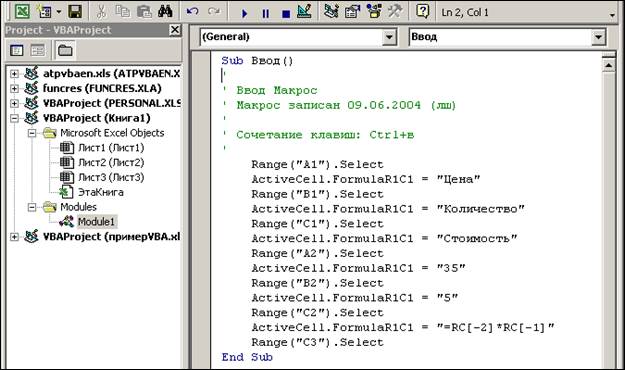The height and width of the screenshot is (370, 625).
Task: Run the macro with the Play button
Action: pos(244,13)
